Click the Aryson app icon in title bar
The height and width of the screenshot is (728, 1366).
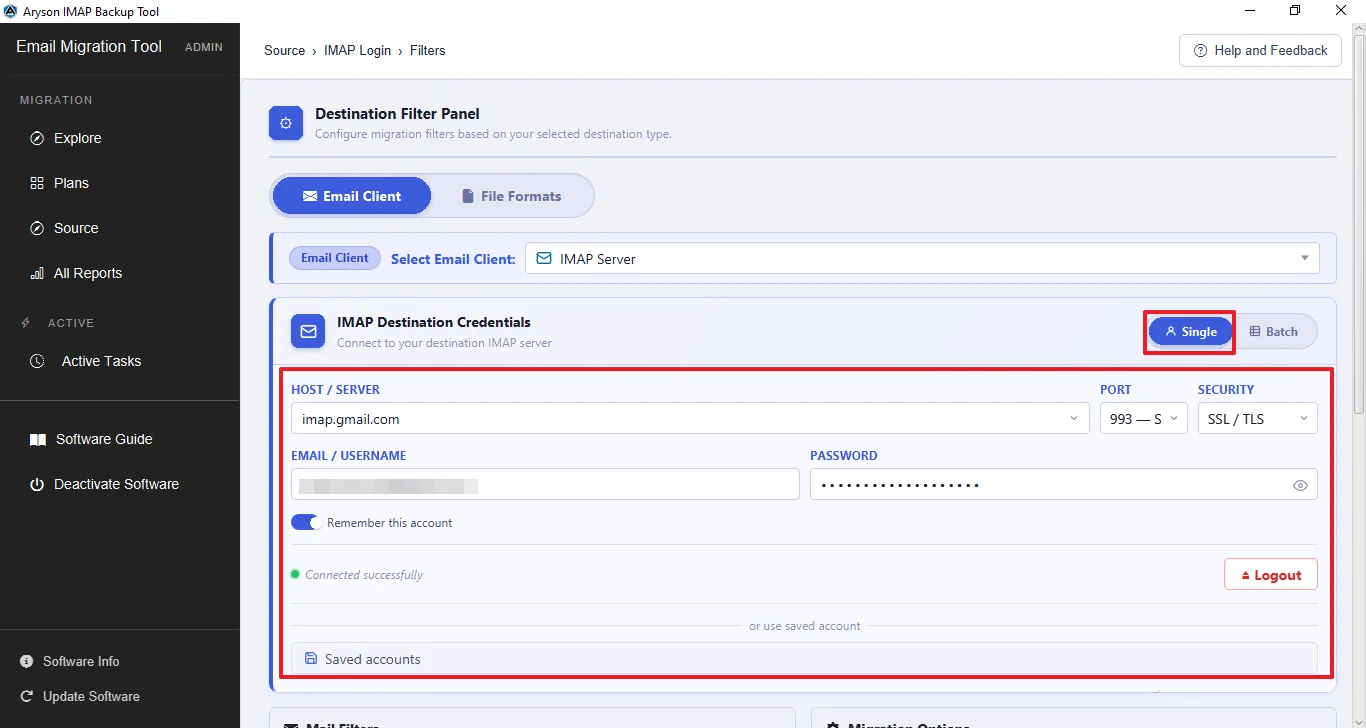tap(11, 11)
